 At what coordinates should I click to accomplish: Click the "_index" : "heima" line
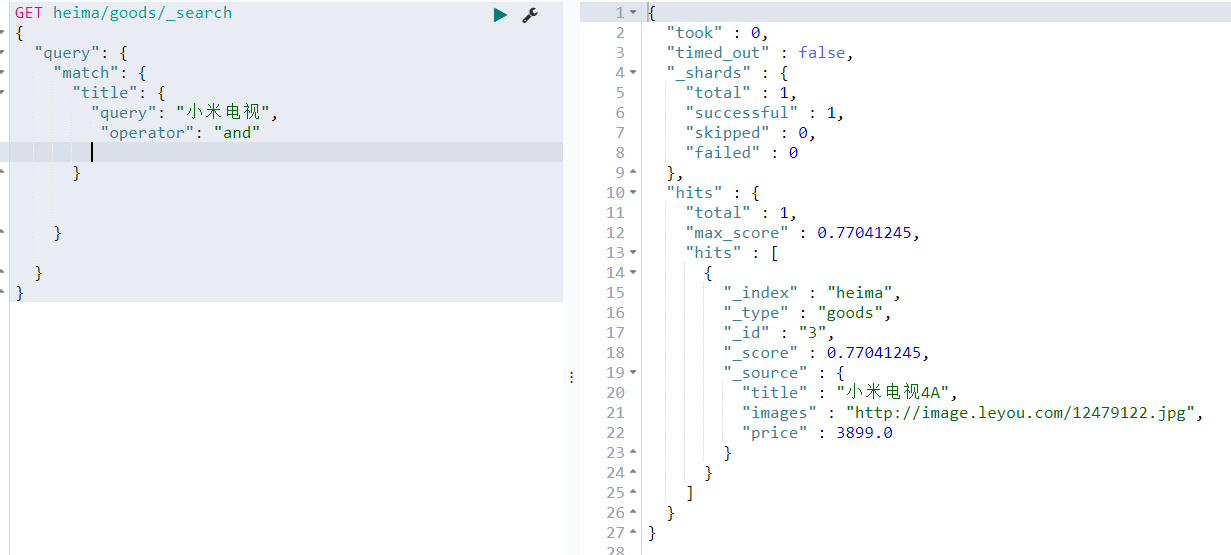tap(813, 293)
